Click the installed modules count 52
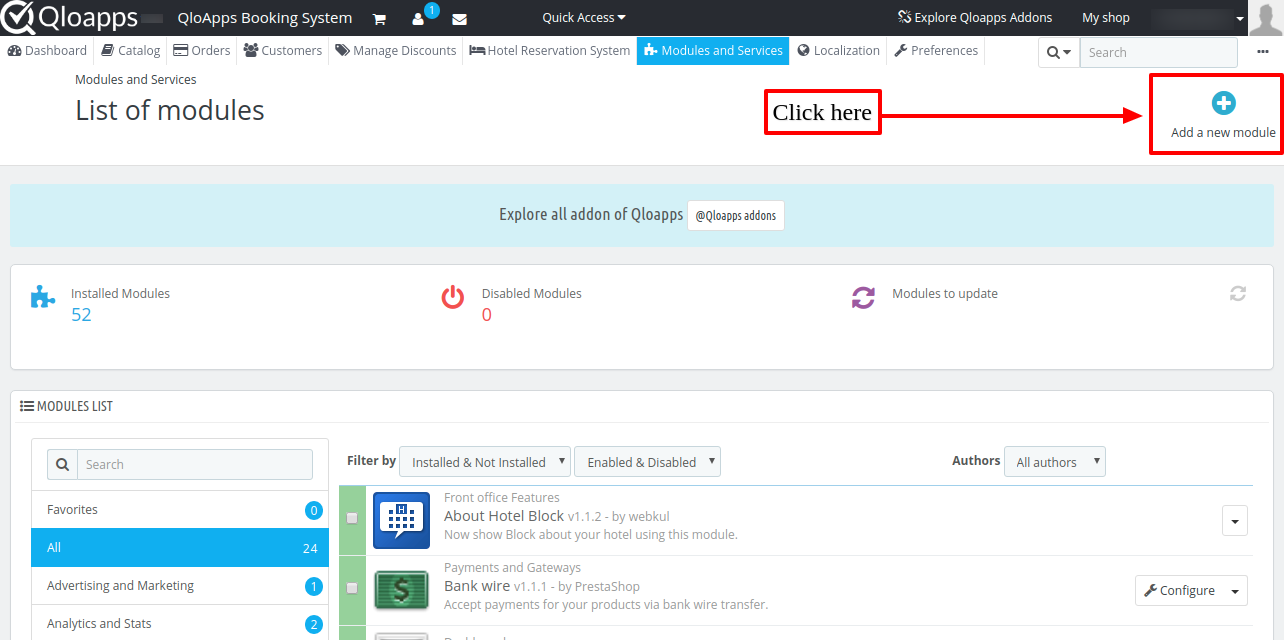The width and height of the screenshot is (1284, 640). pyautogui.click(x=81, y=315)
